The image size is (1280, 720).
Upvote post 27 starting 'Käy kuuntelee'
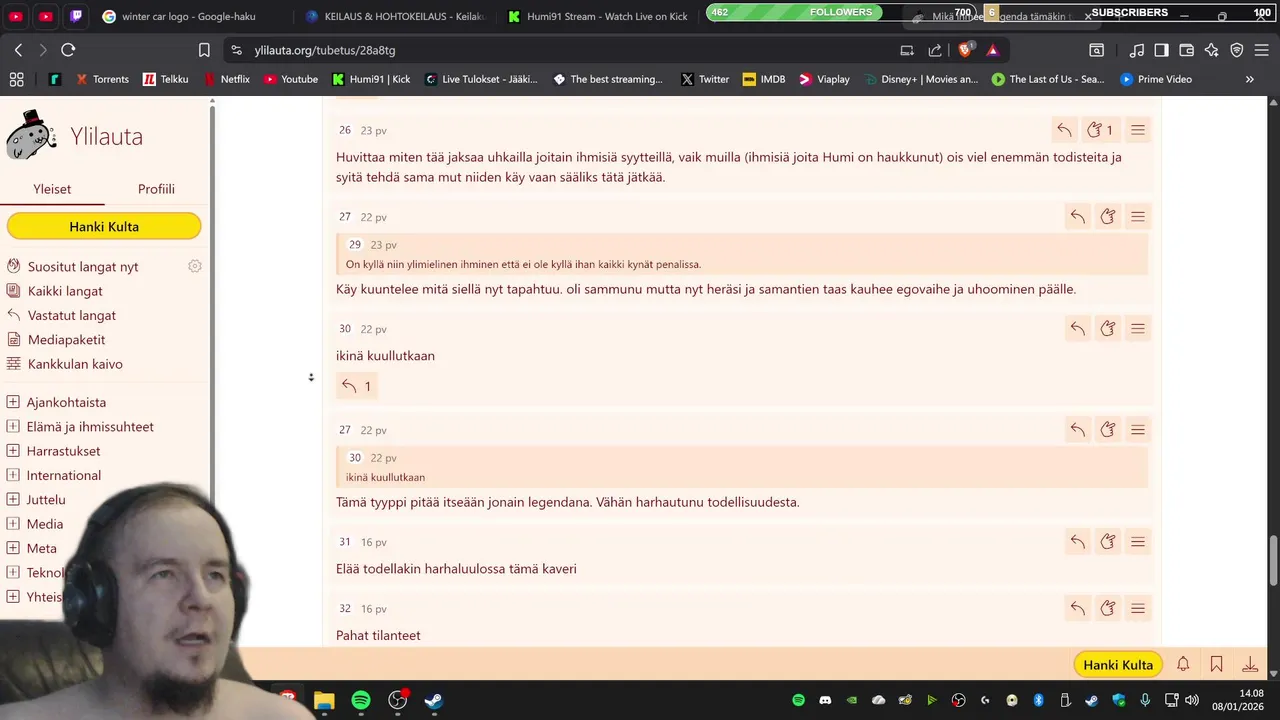1108,217
